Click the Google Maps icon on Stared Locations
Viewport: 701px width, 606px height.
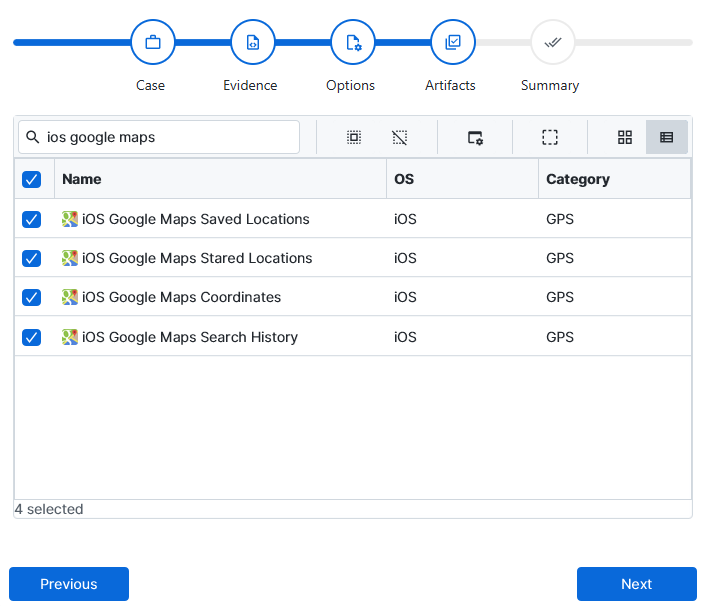click(x=70, y=258)
